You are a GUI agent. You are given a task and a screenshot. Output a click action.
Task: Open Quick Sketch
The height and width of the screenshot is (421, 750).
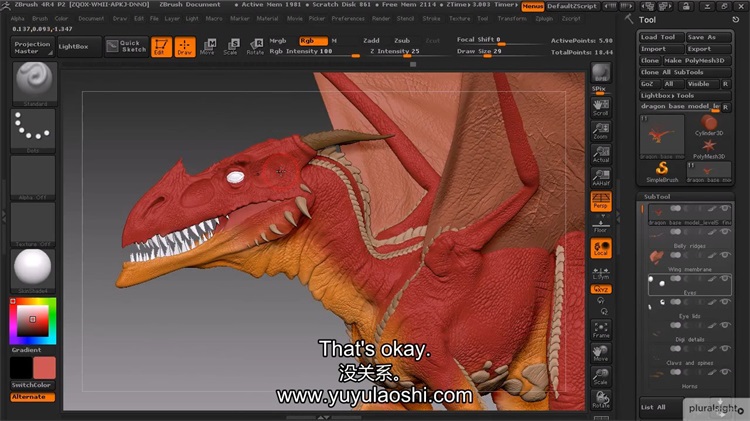(x=127, y=46)
